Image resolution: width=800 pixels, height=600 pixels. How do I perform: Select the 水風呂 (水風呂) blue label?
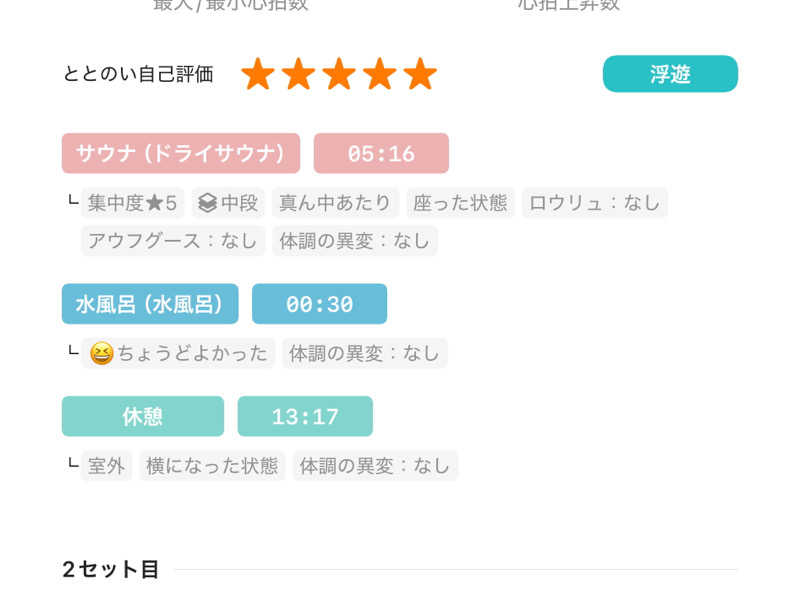point(150,304)
